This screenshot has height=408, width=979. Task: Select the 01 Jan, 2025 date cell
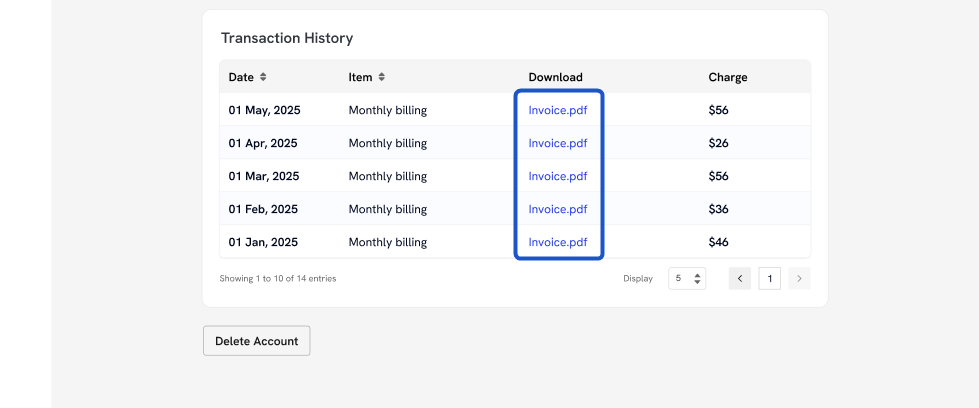[264, 242]
